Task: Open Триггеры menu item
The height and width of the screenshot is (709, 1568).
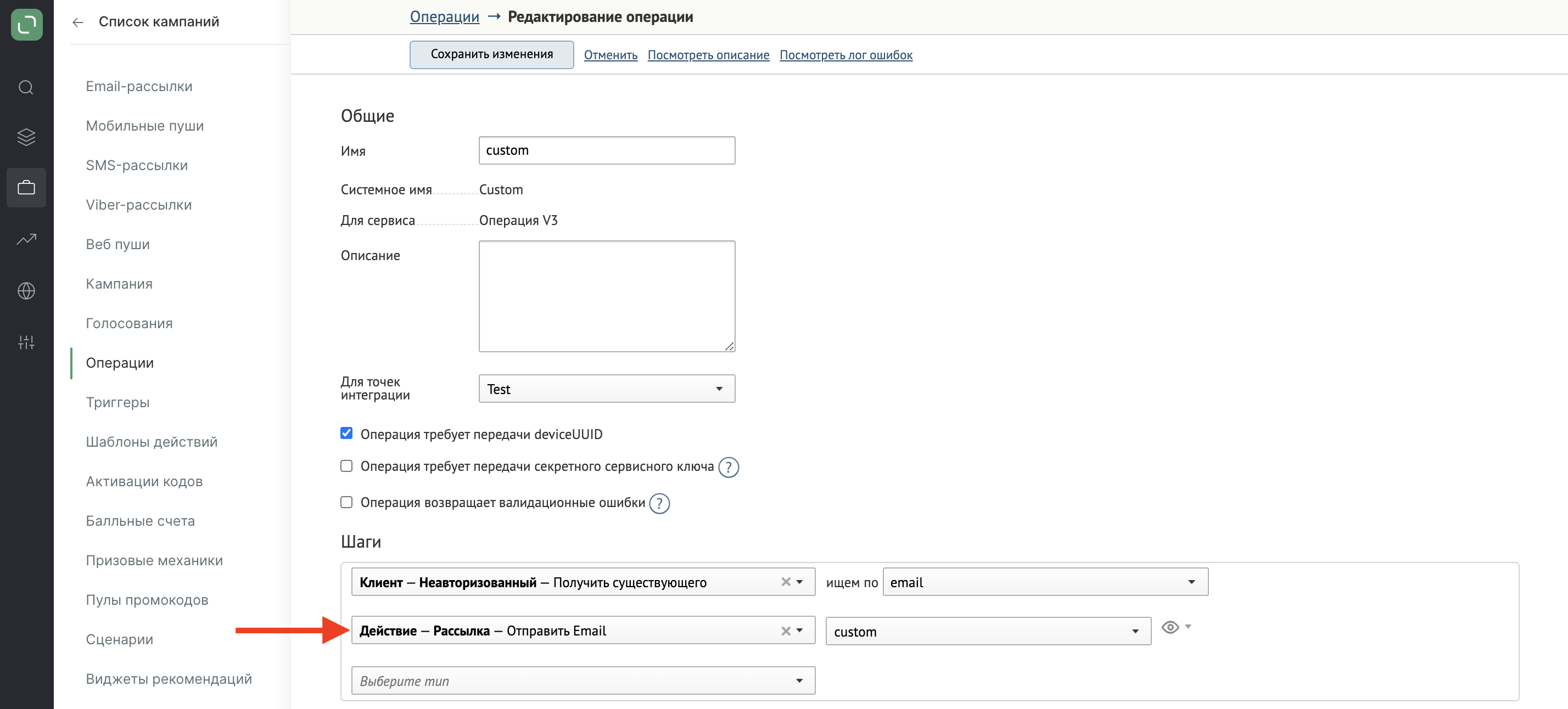Action: click(x=117, y=403)
